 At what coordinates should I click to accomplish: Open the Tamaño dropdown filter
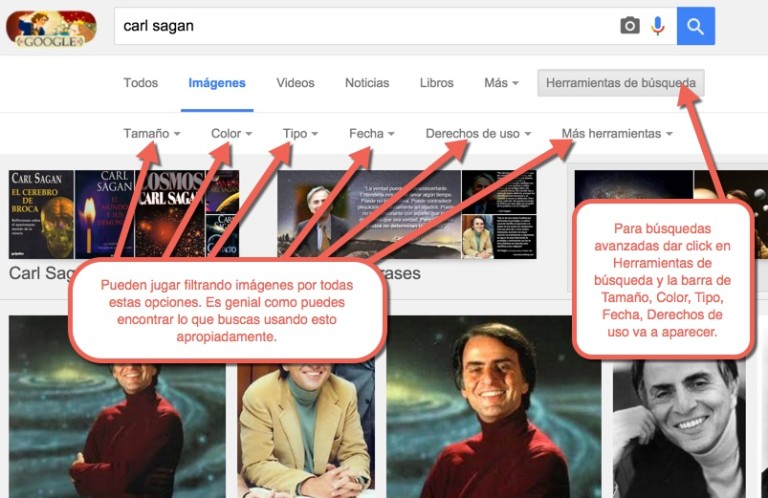pyautogui.click(x=151, y=133)
